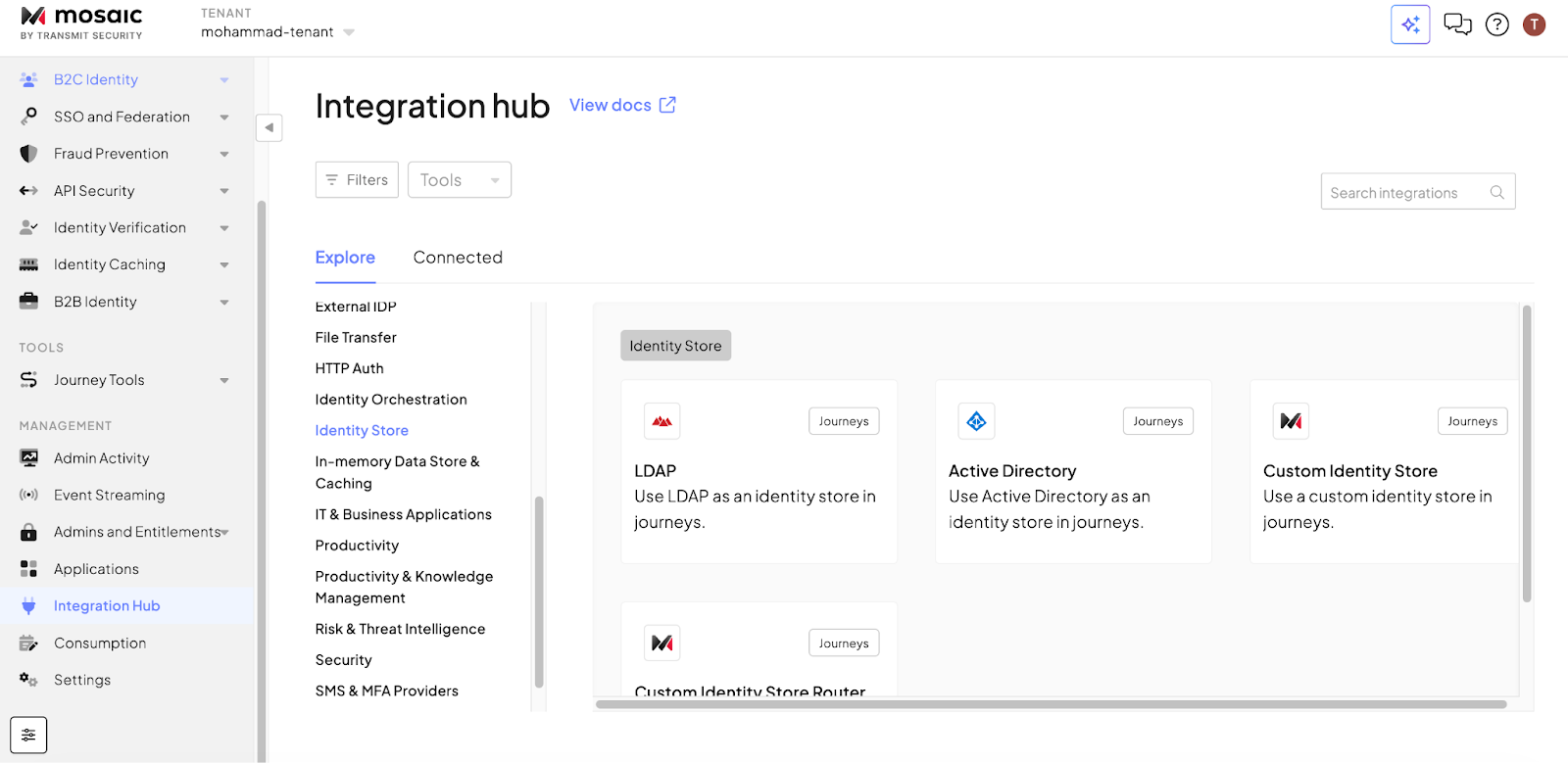This screenshot has width=1568, height=763.
Task: Select Risk & Threat Intelligence category
Action: (400, 629)
